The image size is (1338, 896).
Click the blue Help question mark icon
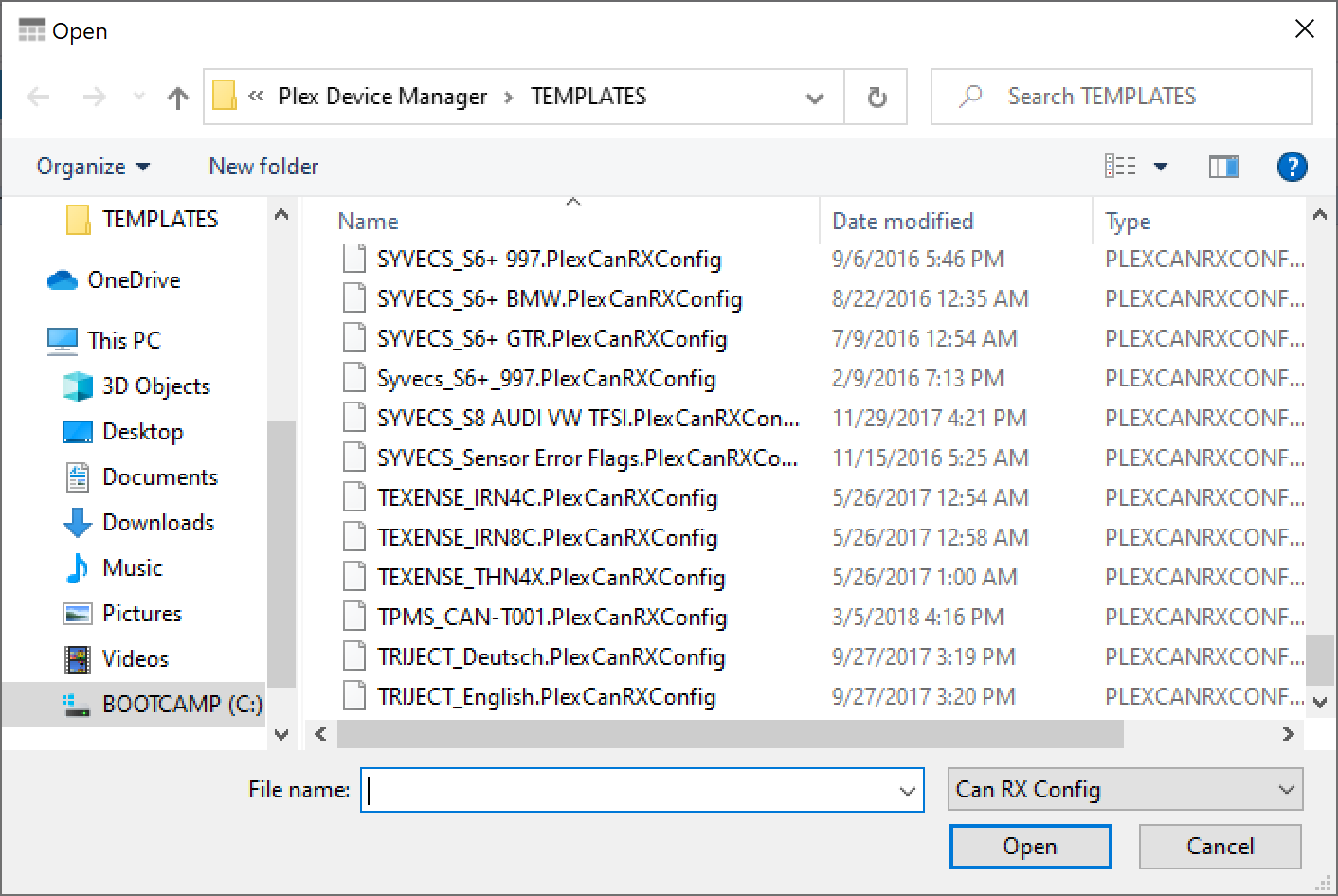[1292, 167]
